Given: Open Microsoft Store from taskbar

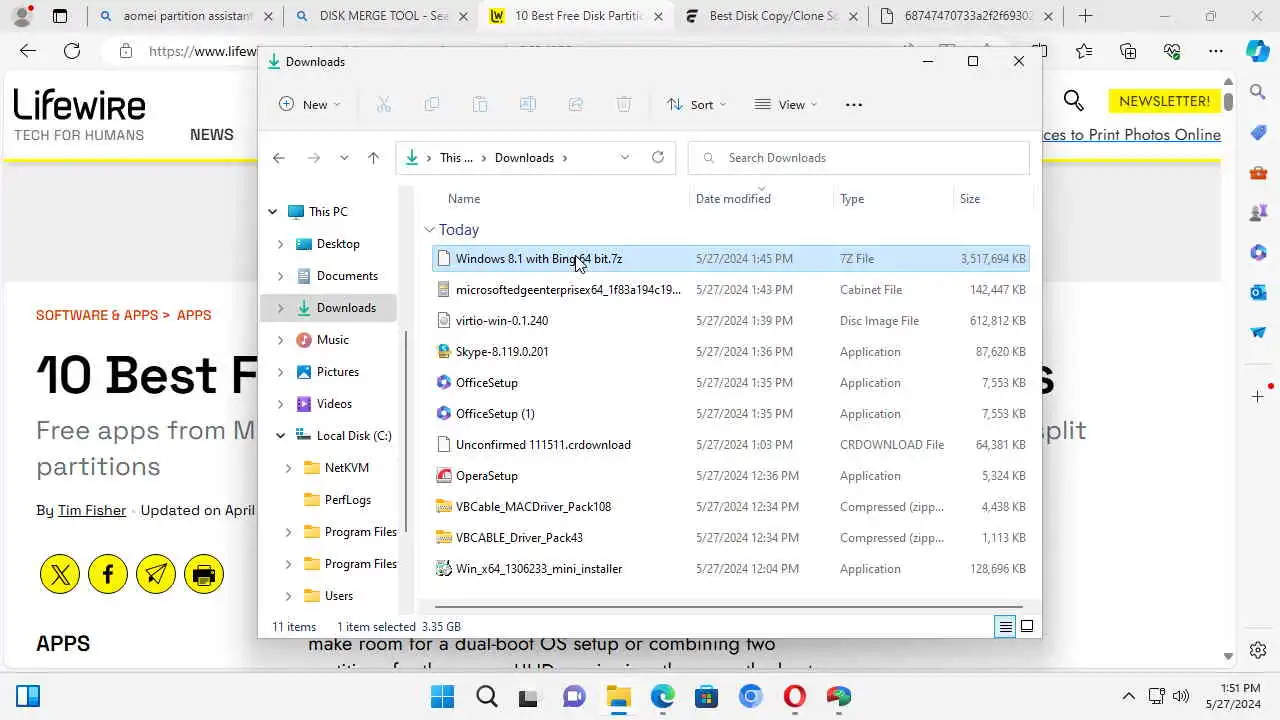Looking at the screenshot, I should (707, 696).
